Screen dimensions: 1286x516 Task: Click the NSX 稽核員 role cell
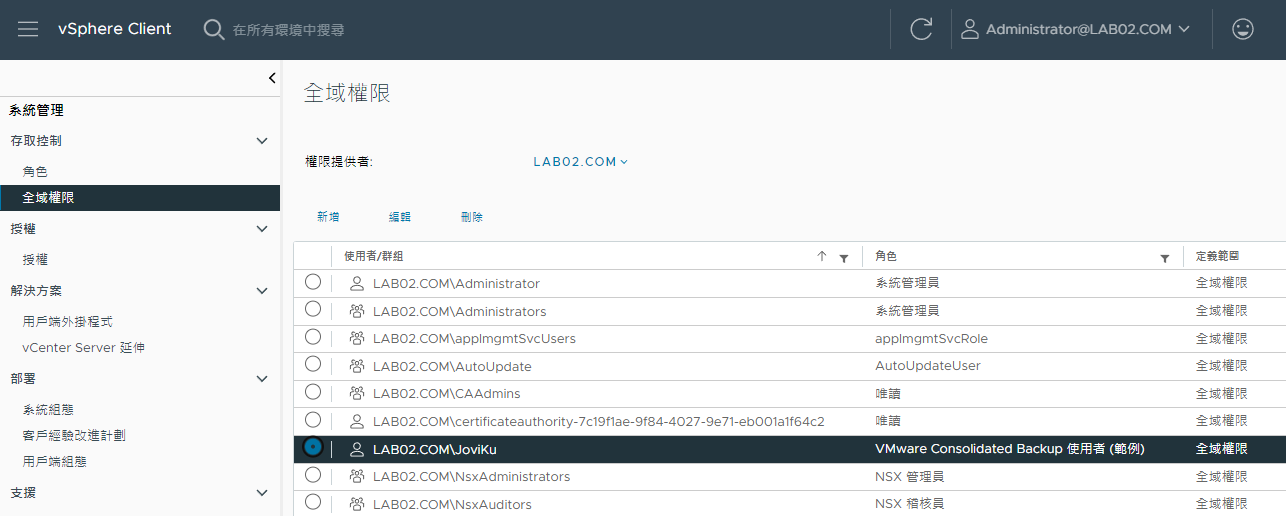pyautogui.click(x=909, y=504)
